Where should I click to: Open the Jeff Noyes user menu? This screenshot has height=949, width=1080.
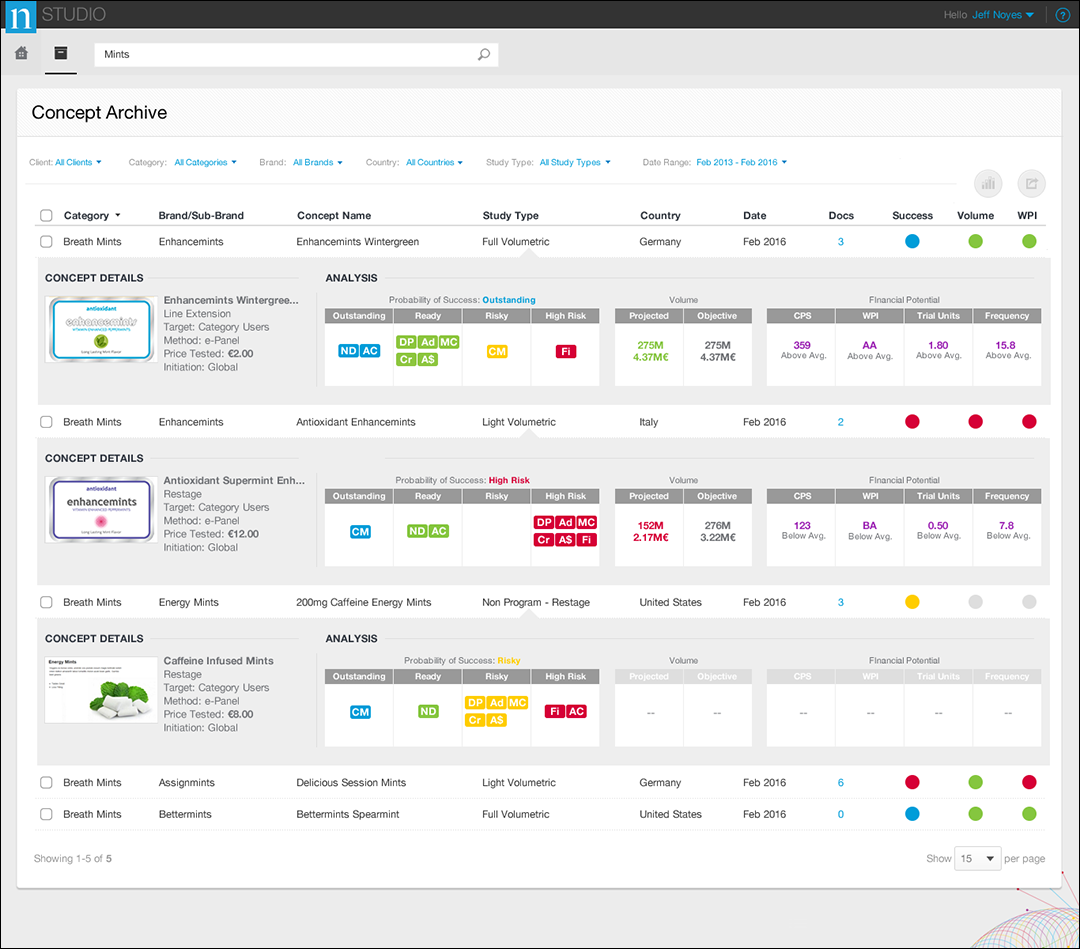pyautogui.click(x=1003, y=14)
